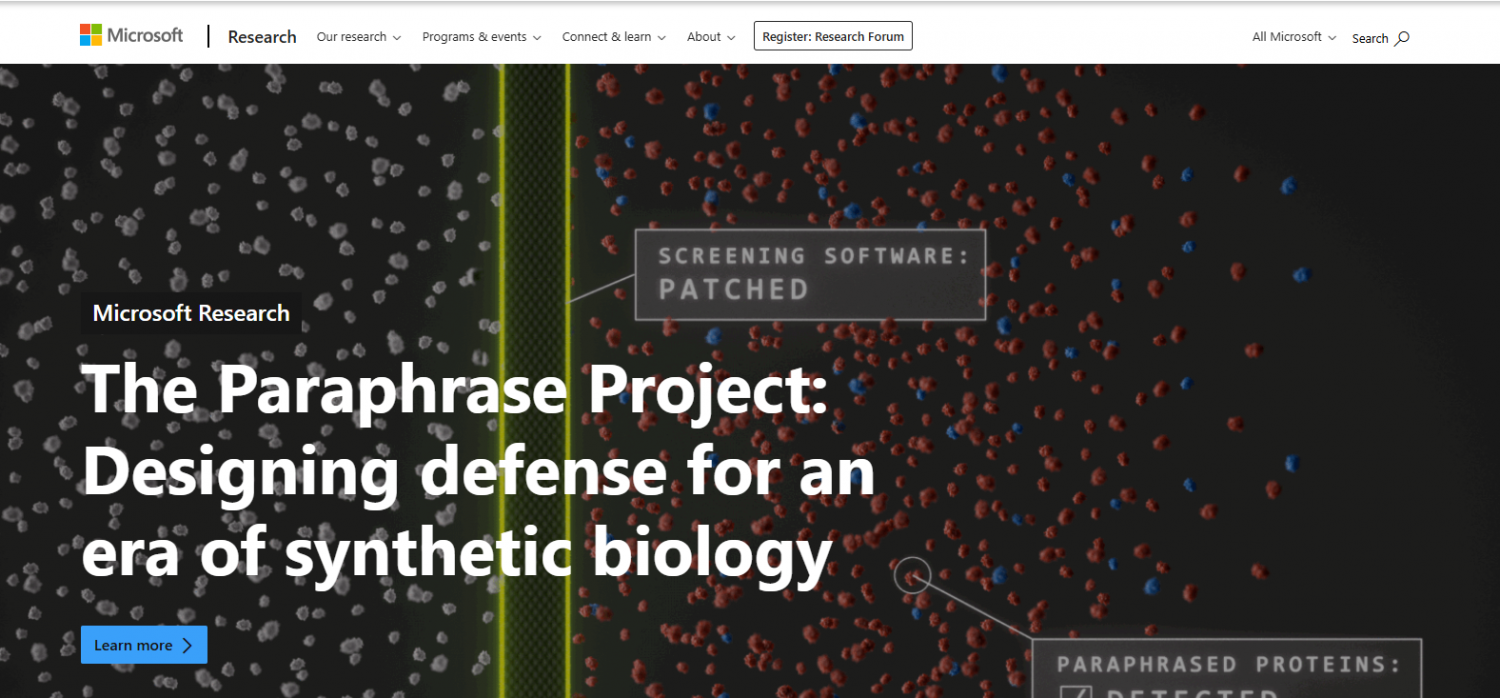The height and width of the screenshot is (698, 1500).
Task: Click the Microsoft Research label above the headline
Action: point(191,313)
